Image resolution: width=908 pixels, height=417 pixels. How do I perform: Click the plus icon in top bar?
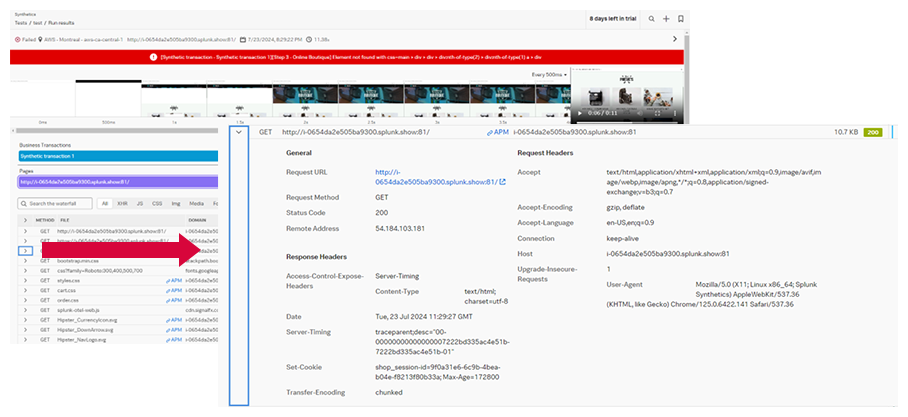[666, 18]
